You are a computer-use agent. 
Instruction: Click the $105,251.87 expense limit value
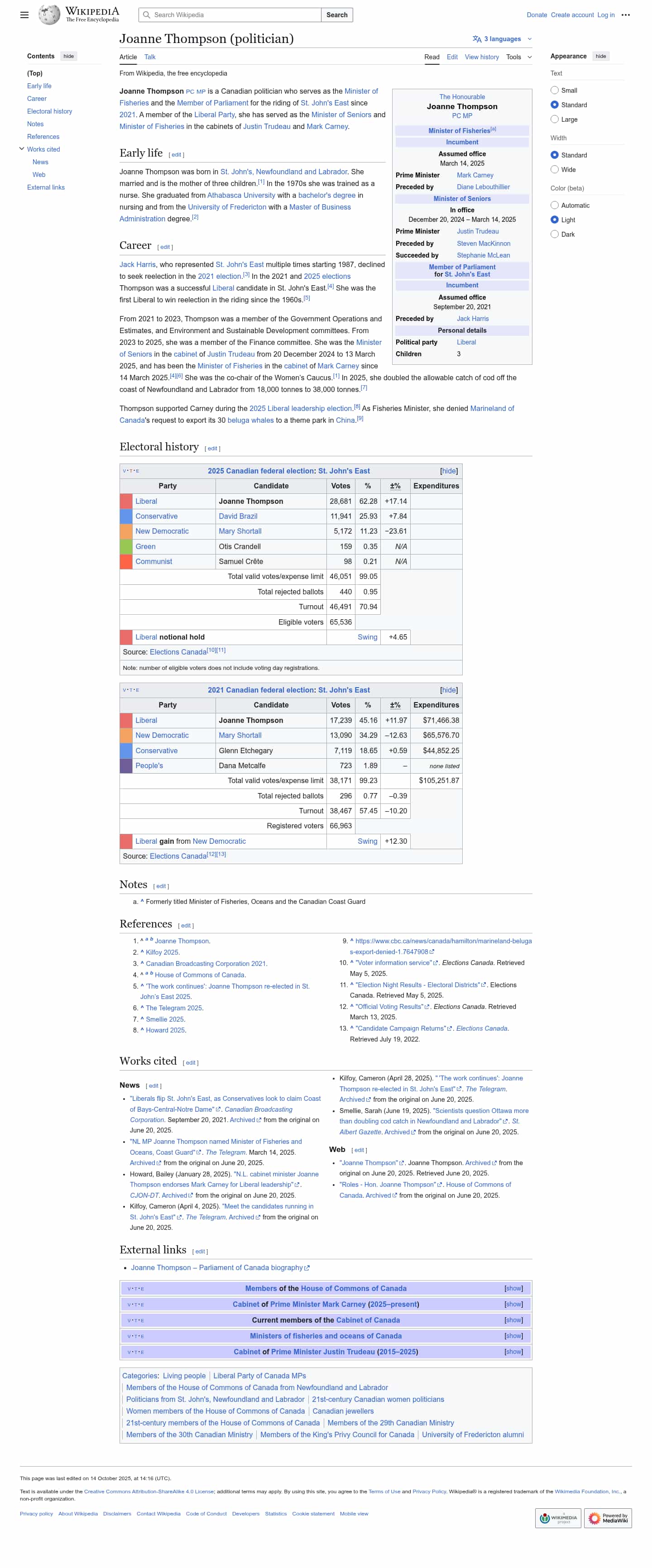438,780
